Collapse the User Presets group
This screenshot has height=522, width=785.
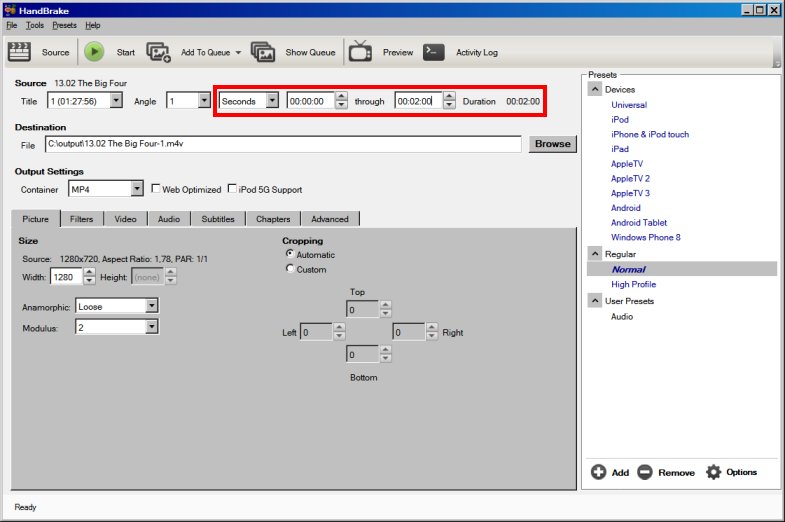pos(595,301)
